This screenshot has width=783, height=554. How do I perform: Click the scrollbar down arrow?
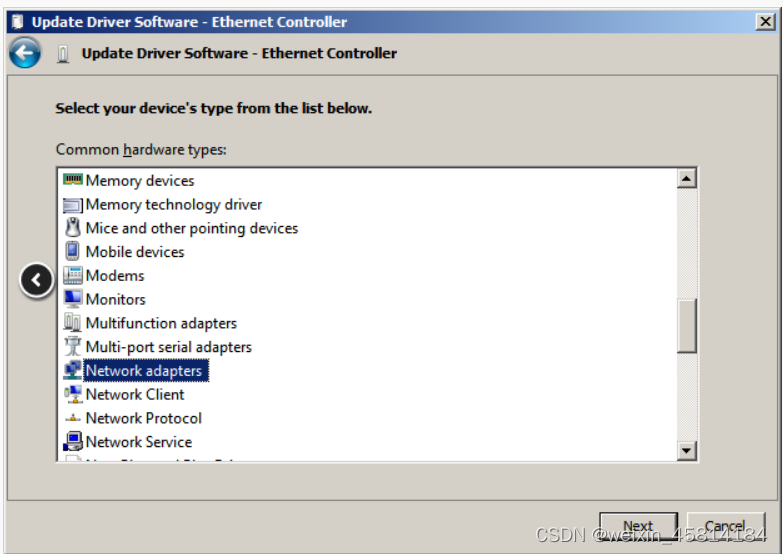687,451
